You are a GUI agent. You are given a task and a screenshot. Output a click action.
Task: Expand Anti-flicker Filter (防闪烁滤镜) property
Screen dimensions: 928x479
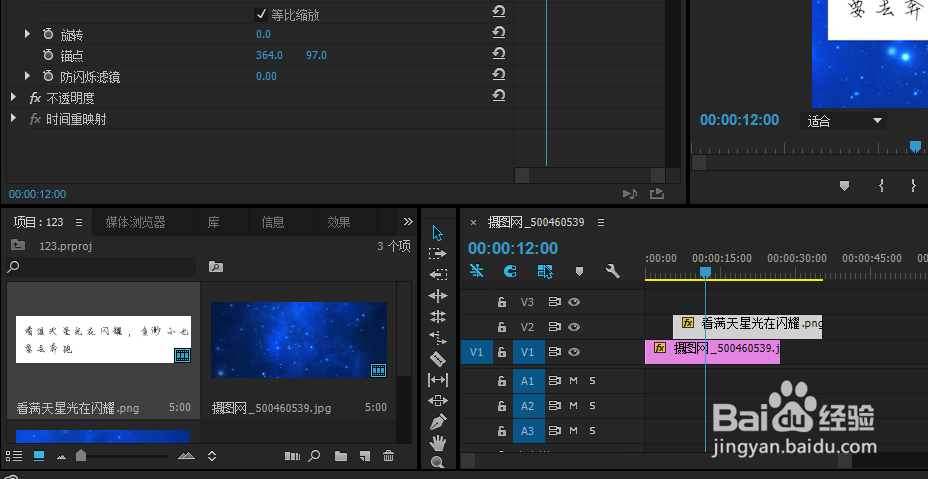click(x=27, y=76)
